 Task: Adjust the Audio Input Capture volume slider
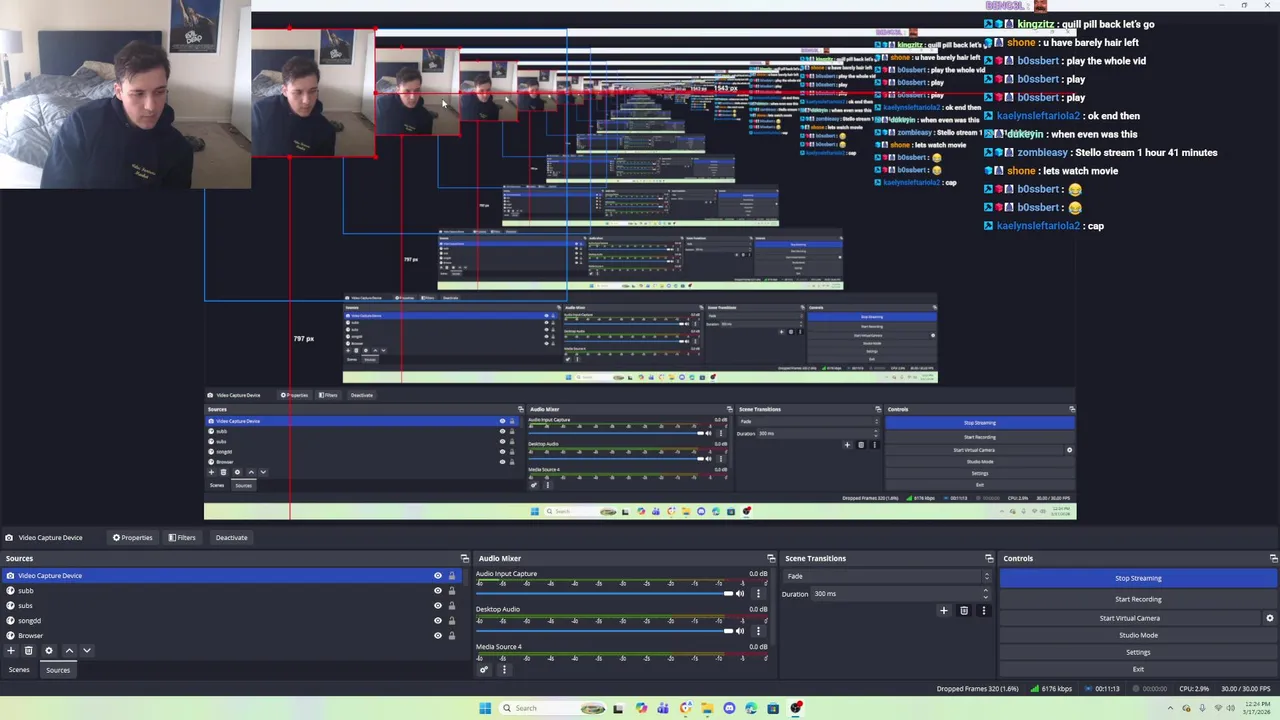tap(604, 594)
